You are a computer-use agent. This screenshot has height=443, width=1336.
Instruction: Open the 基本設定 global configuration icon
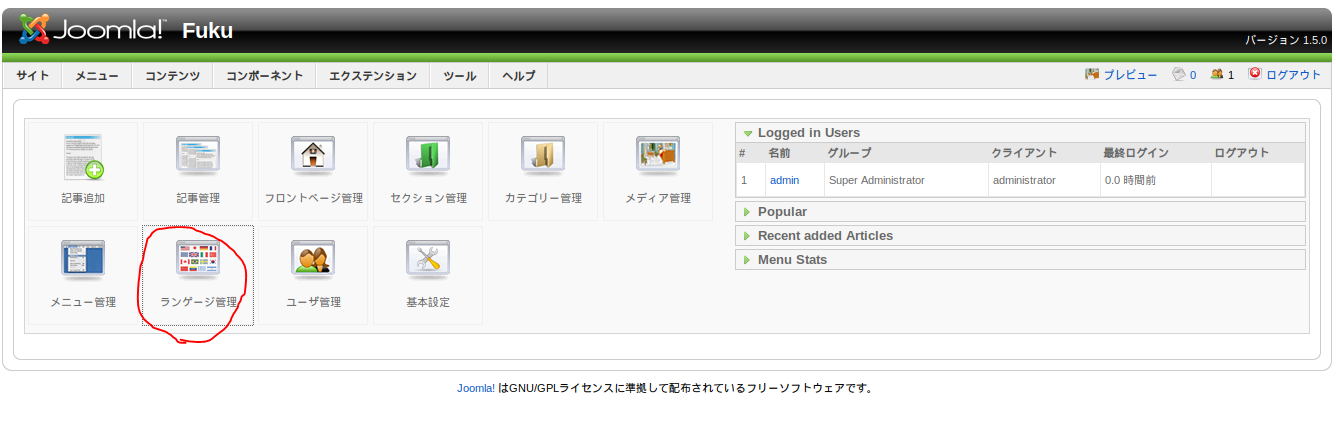click(x=428, y=275)
